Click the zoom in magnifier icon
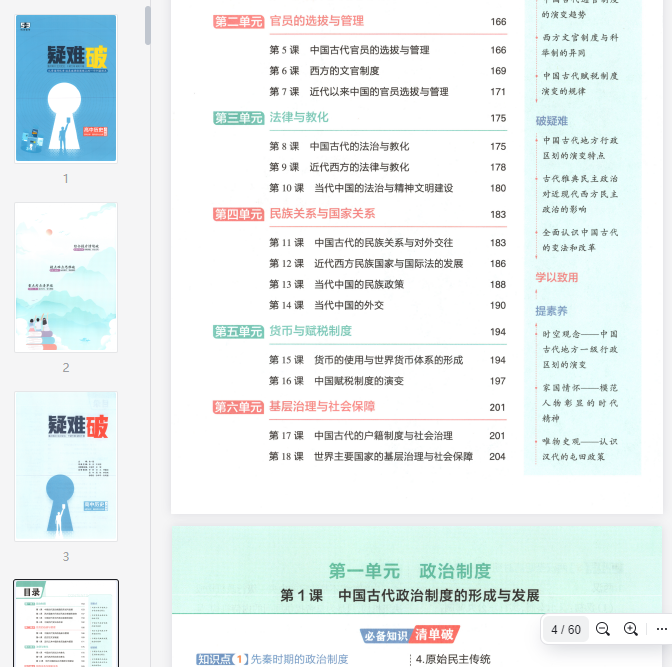672x667 pixels. tap(631, 629)
